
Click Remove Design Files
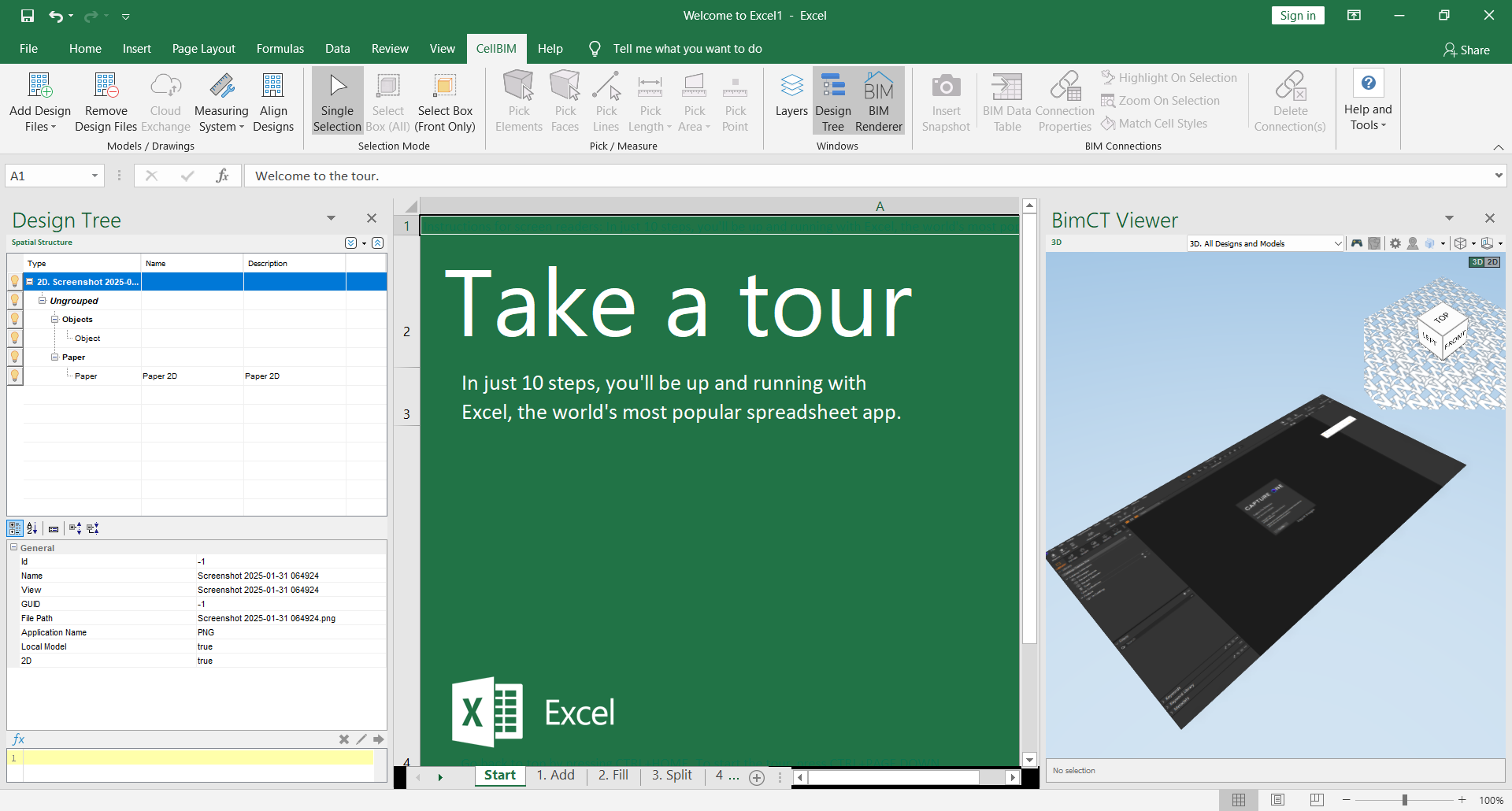[x=106, y=102]
